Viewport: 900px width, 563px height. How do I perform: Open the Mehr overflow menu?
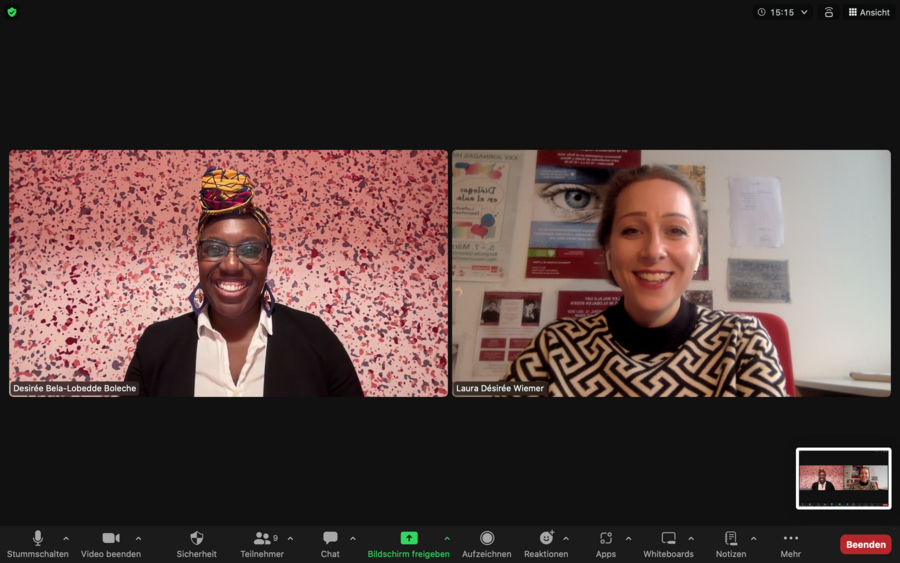[791, 538]
